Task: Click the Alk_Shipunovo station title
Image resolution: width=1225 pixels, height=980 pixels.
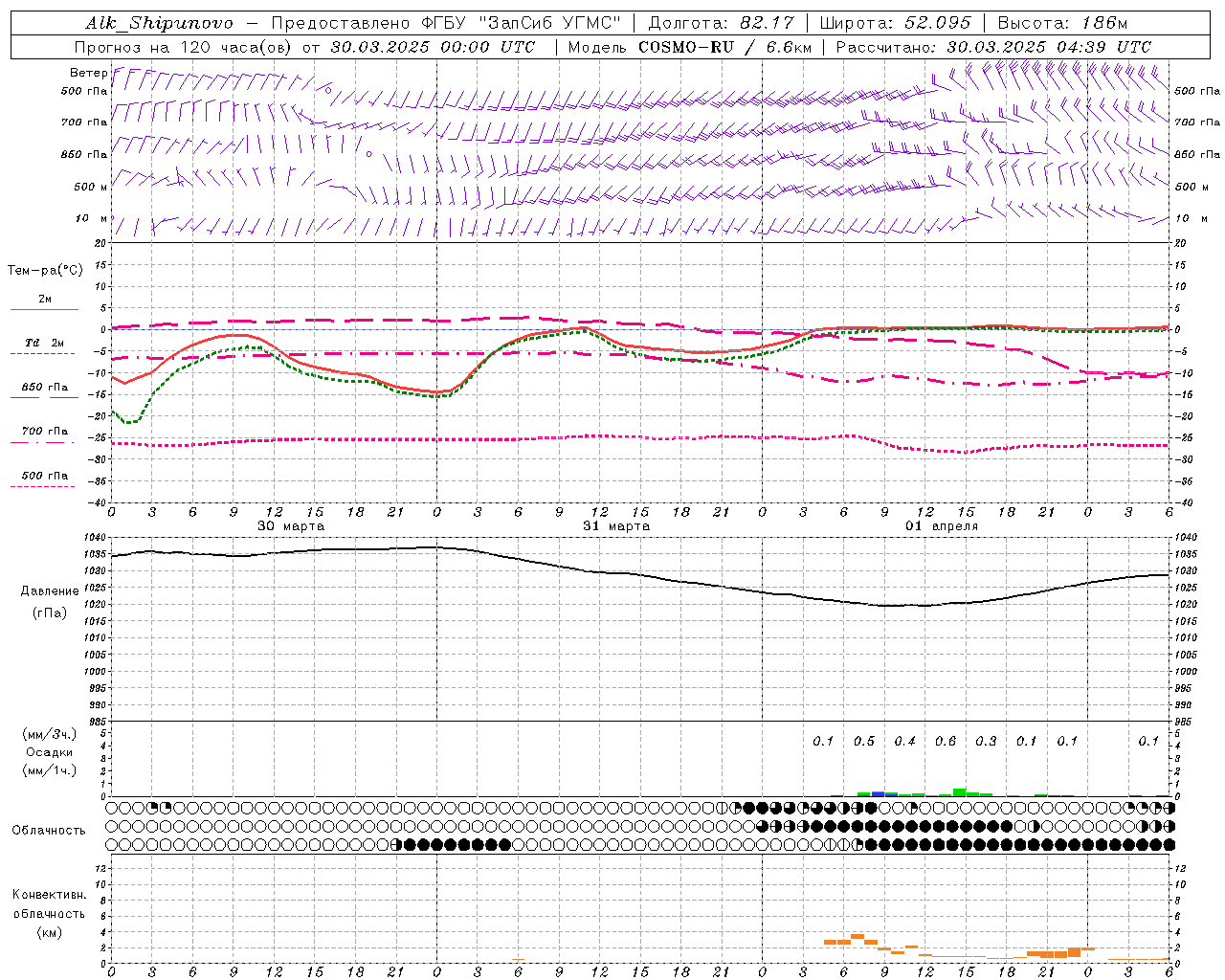Action: click(159, 23)
